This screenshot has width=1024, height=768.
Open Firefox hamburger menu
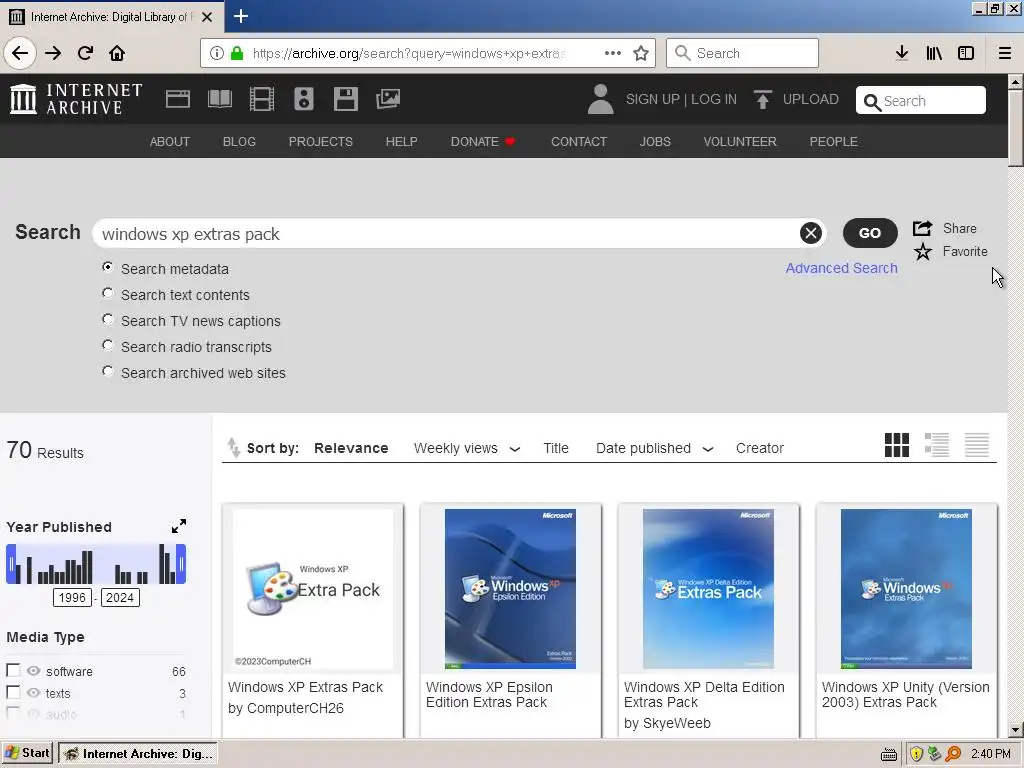click(1005, 53)
